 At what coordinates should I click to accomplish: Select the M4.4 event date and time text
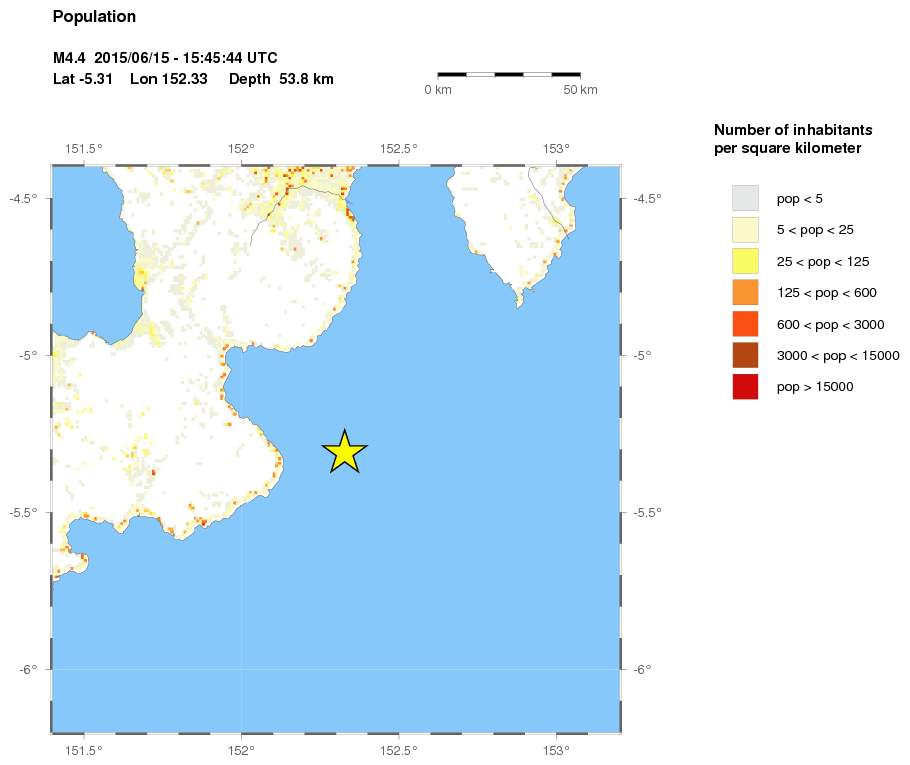(x=165, y=60)
